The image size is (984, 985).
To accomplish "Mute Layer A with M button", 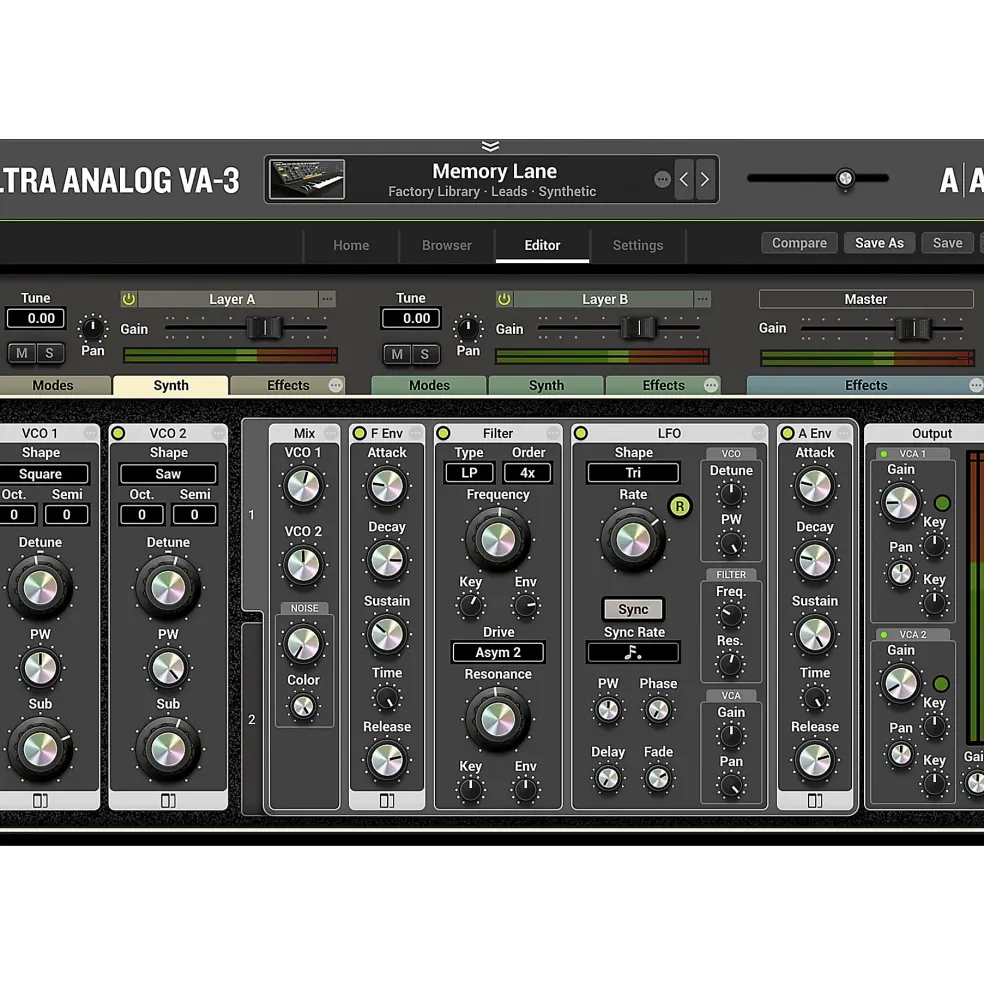I will 22,353.
